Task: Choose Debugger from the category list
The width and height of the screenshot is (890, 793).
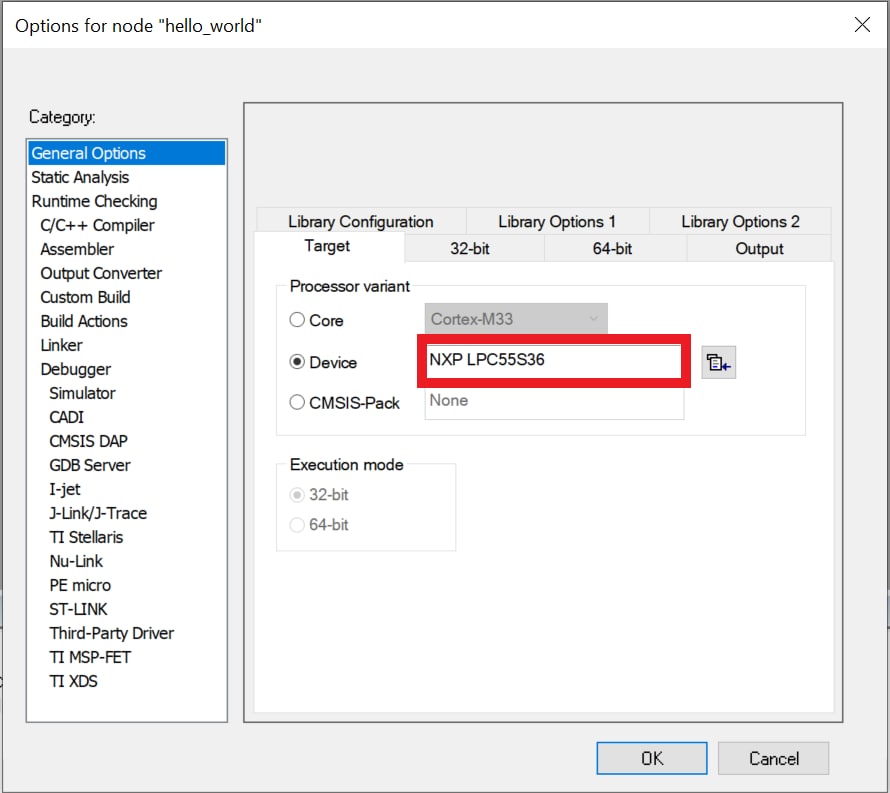Action: [75, 369]
